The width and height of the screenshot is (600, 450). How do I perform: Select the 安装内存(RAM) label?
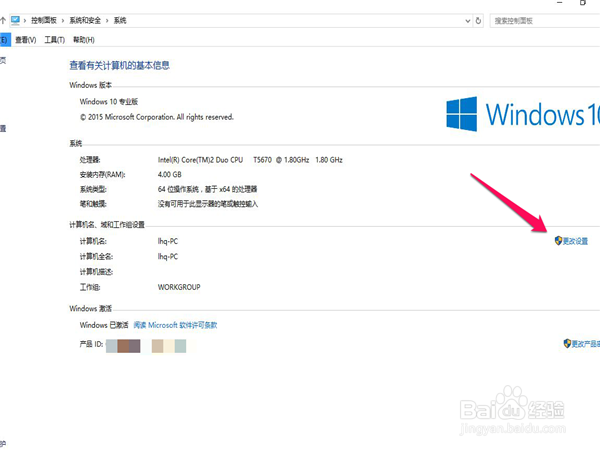(x=102, y=174)
